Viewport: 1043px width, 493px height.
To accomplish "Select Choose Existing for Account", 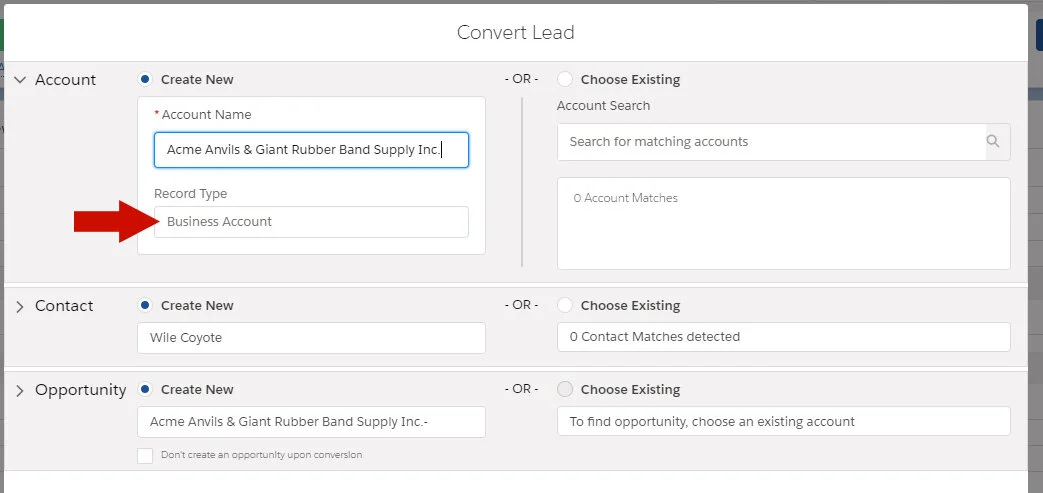I will click(x=565, y=79).
